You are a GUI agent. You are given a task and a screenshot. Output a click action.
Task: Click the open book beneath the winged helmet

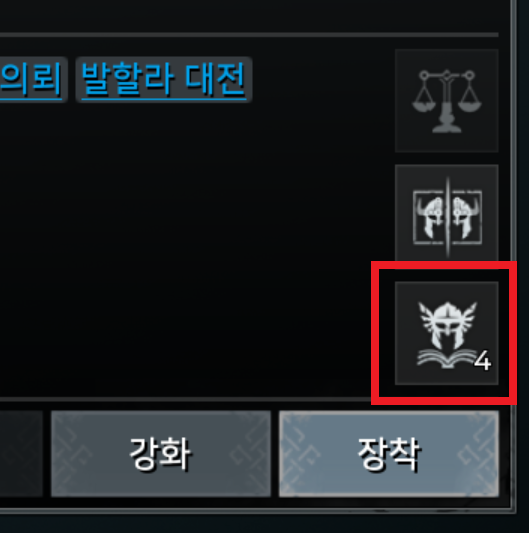[x=447, y=359]
